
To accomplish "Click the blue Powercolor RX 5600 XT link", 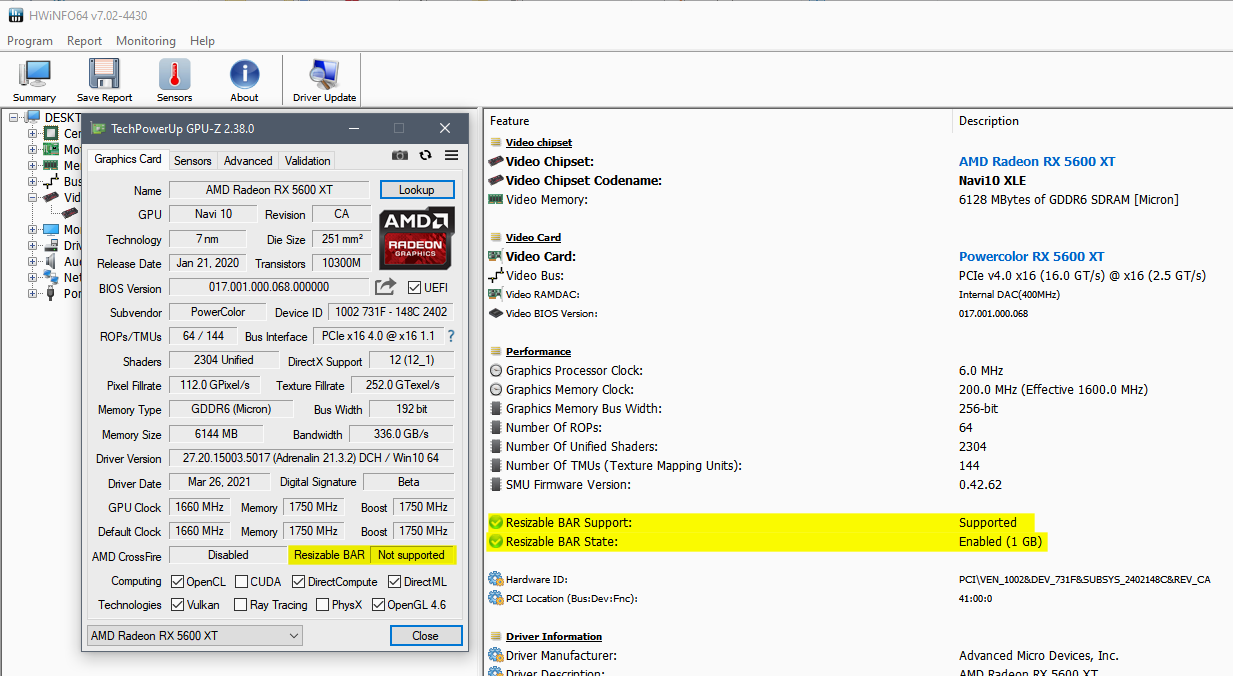I will (1031, 256).
